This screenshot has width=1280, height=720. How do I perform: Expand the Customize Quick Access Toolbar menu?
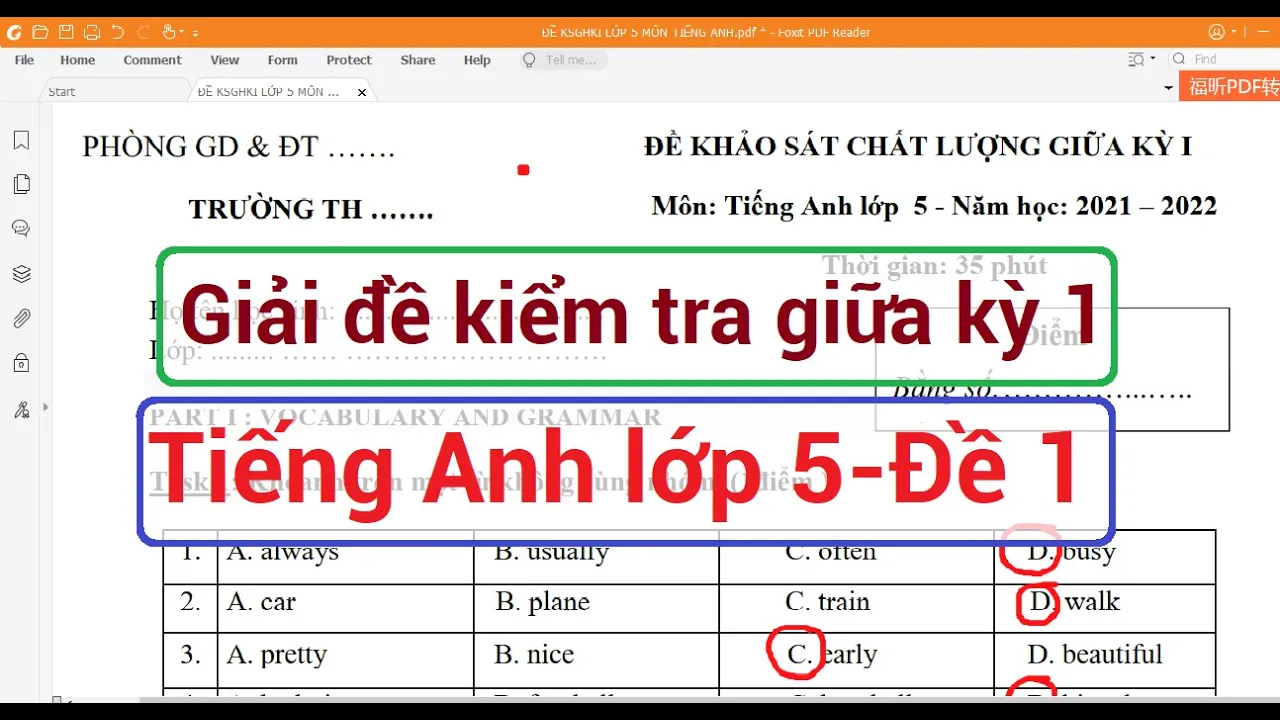click(x=195, y=33)
